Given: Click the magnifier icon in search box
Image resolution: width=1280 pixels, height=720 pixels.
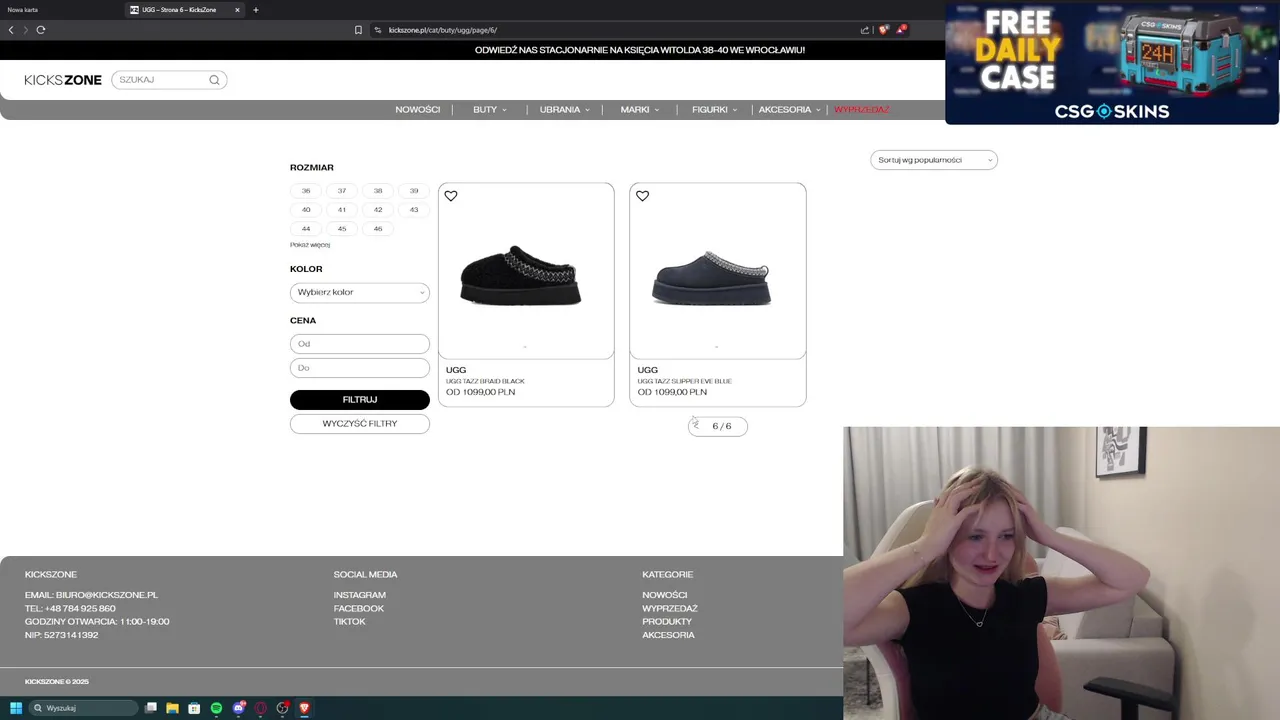Looking at the screenshot, I should point(214,80).
